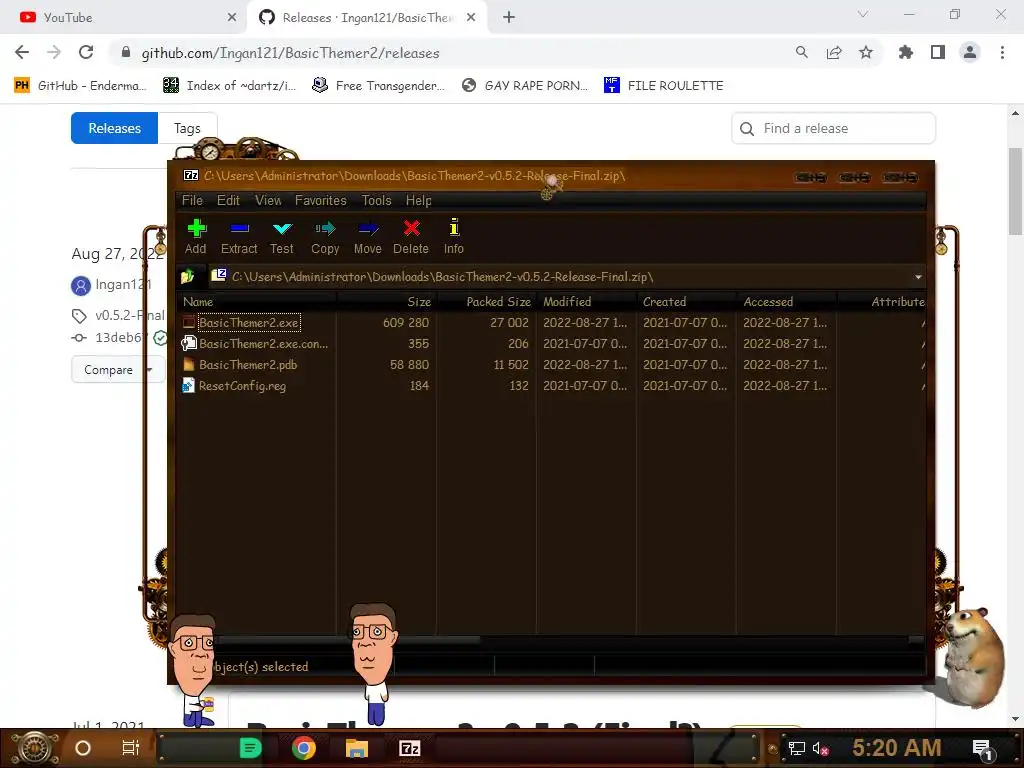Select the BasicThemer2.exe.con... file
This screenshot has height=768, width=1024.
(263, 344)
